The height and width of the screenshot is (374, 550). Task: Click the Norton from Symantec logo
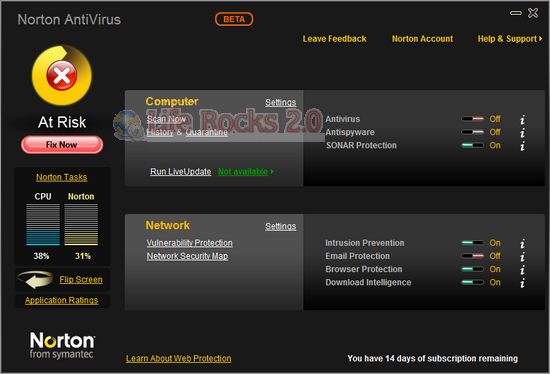pyautogui.click(x=62, y=345)
